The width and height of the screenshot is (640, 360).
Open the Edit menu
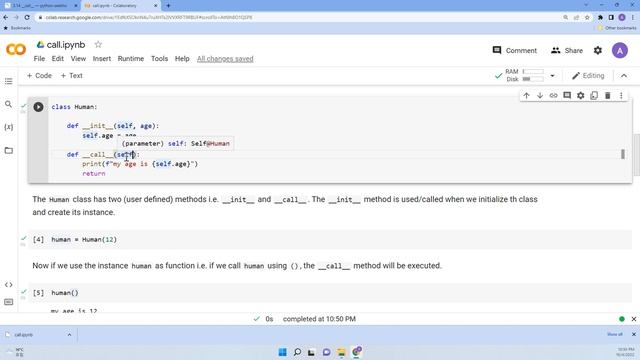tap(58, 59)
